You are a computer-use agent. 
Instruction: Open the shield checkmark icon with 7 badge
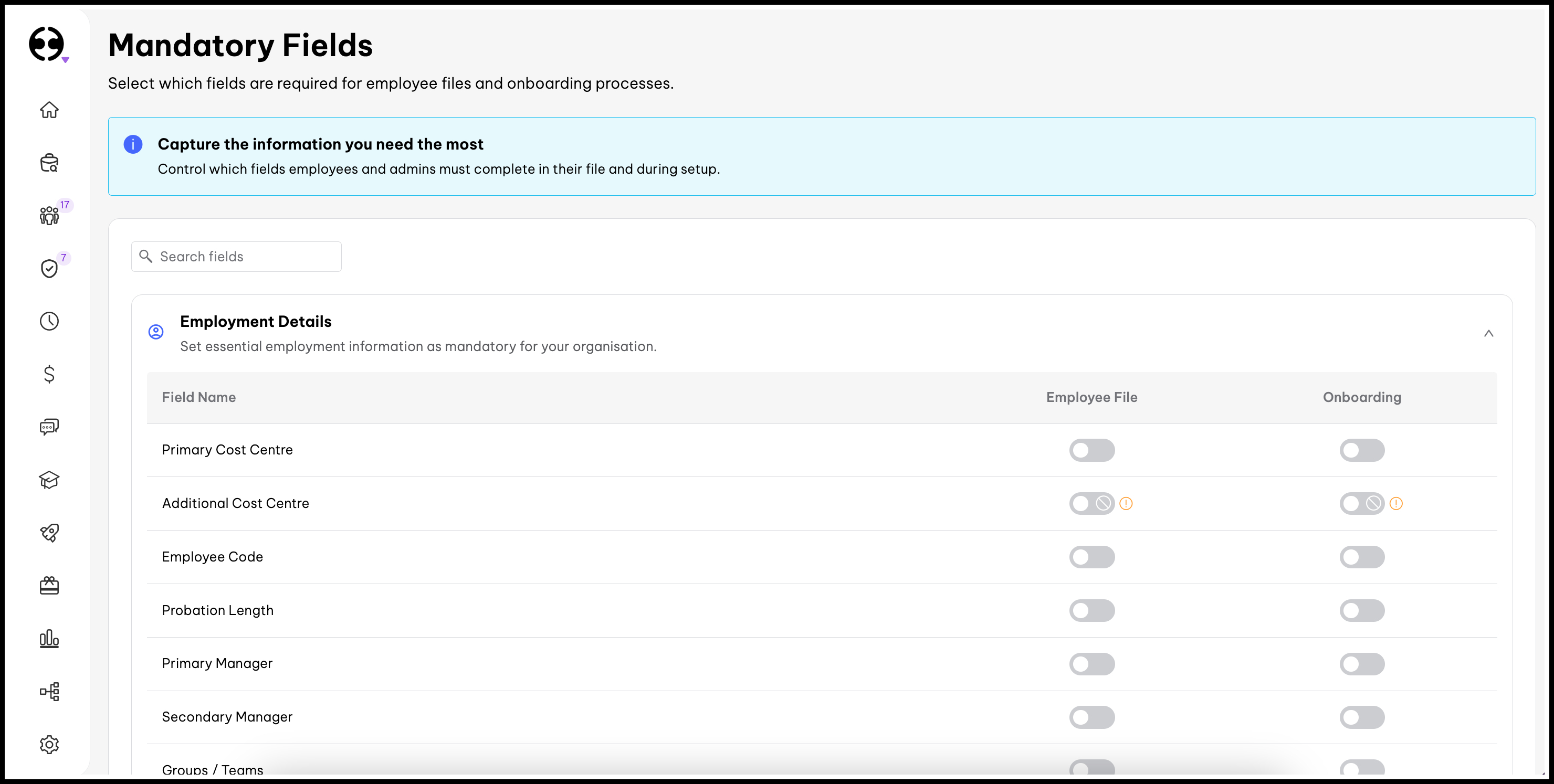coord(49,268)
